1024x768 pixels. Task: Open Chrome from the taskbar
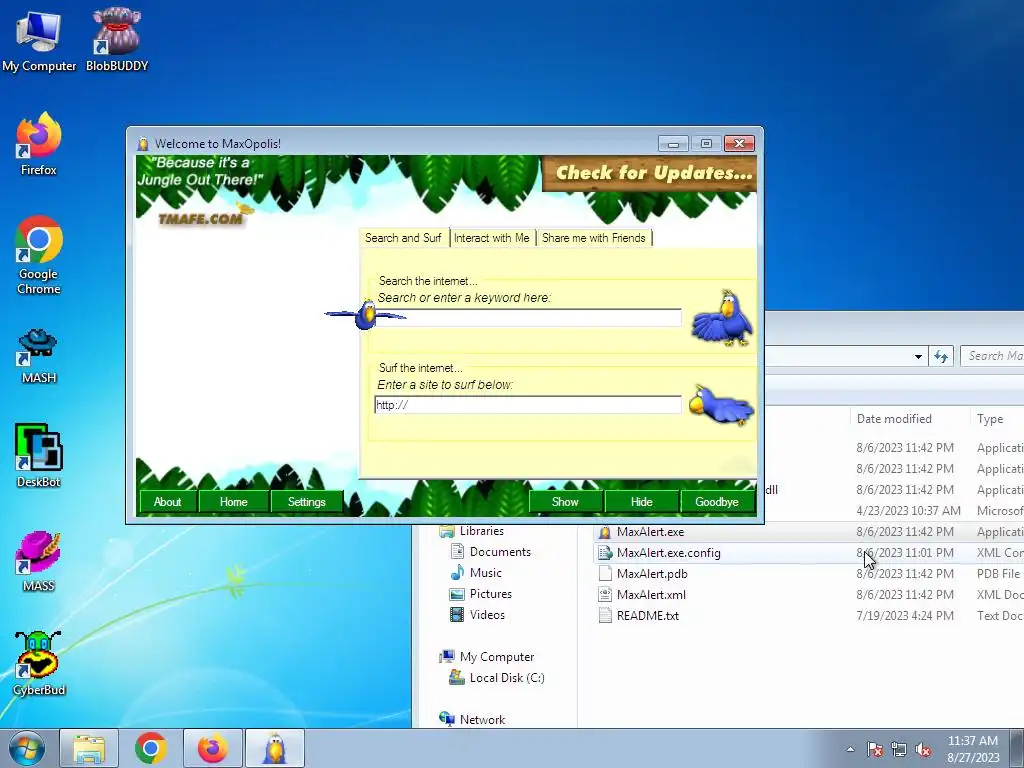(150, 748)
